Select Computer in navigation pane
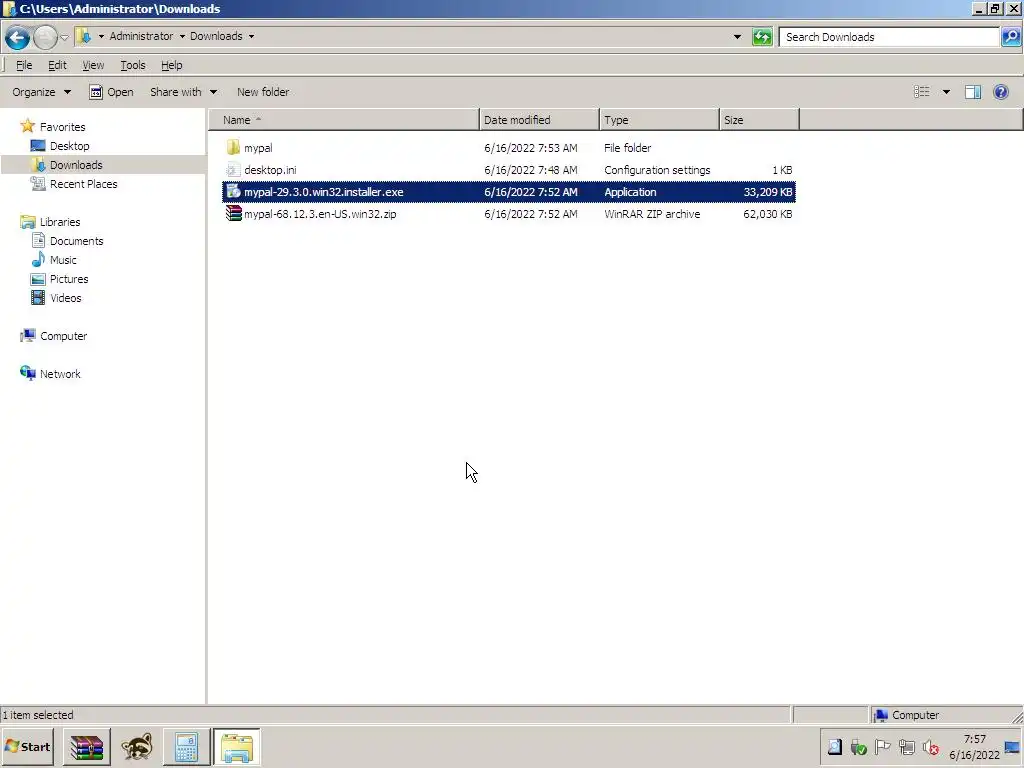This screenshot has width=1024, height=768. 54,336
